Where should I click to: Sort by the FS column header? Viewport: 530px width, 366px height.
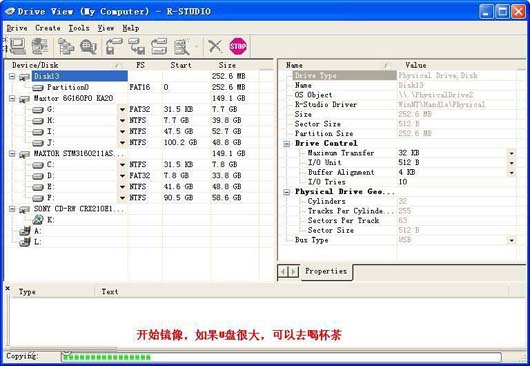(x=144, y=65)
